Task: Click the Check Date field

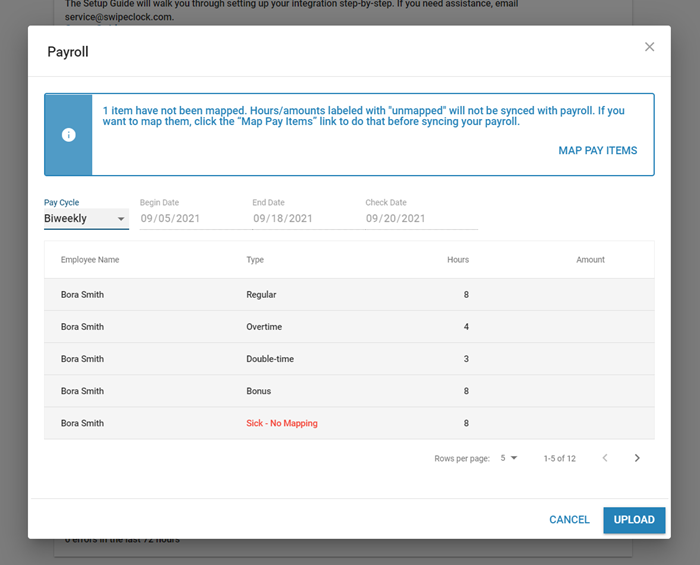Action: [x=420, y=219]
